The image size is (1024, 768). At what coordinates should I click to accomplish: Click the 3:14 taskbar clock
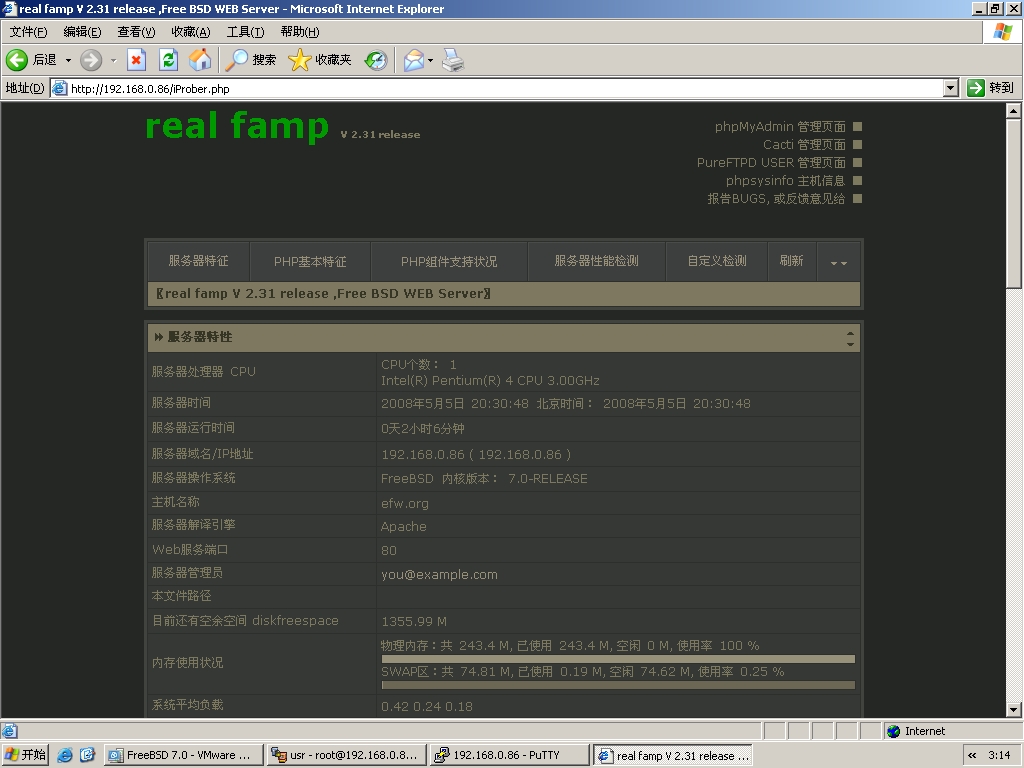(999, 755)
